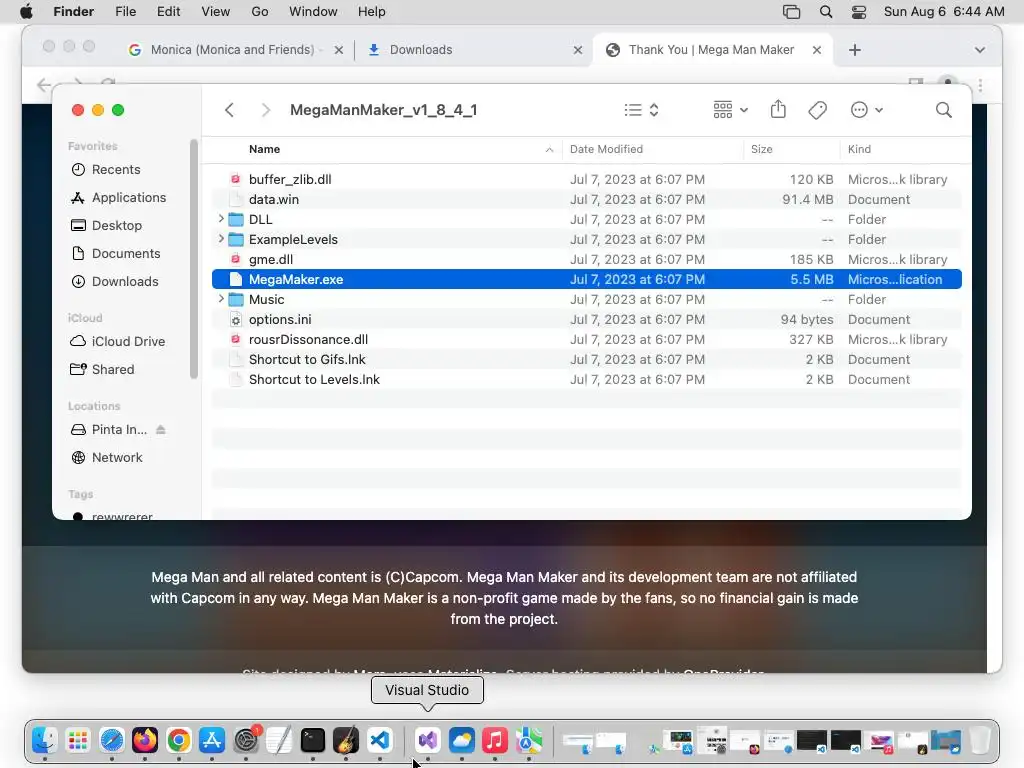1024x768 pixels.
Task: Select the options.ini file
Action: 586,319
